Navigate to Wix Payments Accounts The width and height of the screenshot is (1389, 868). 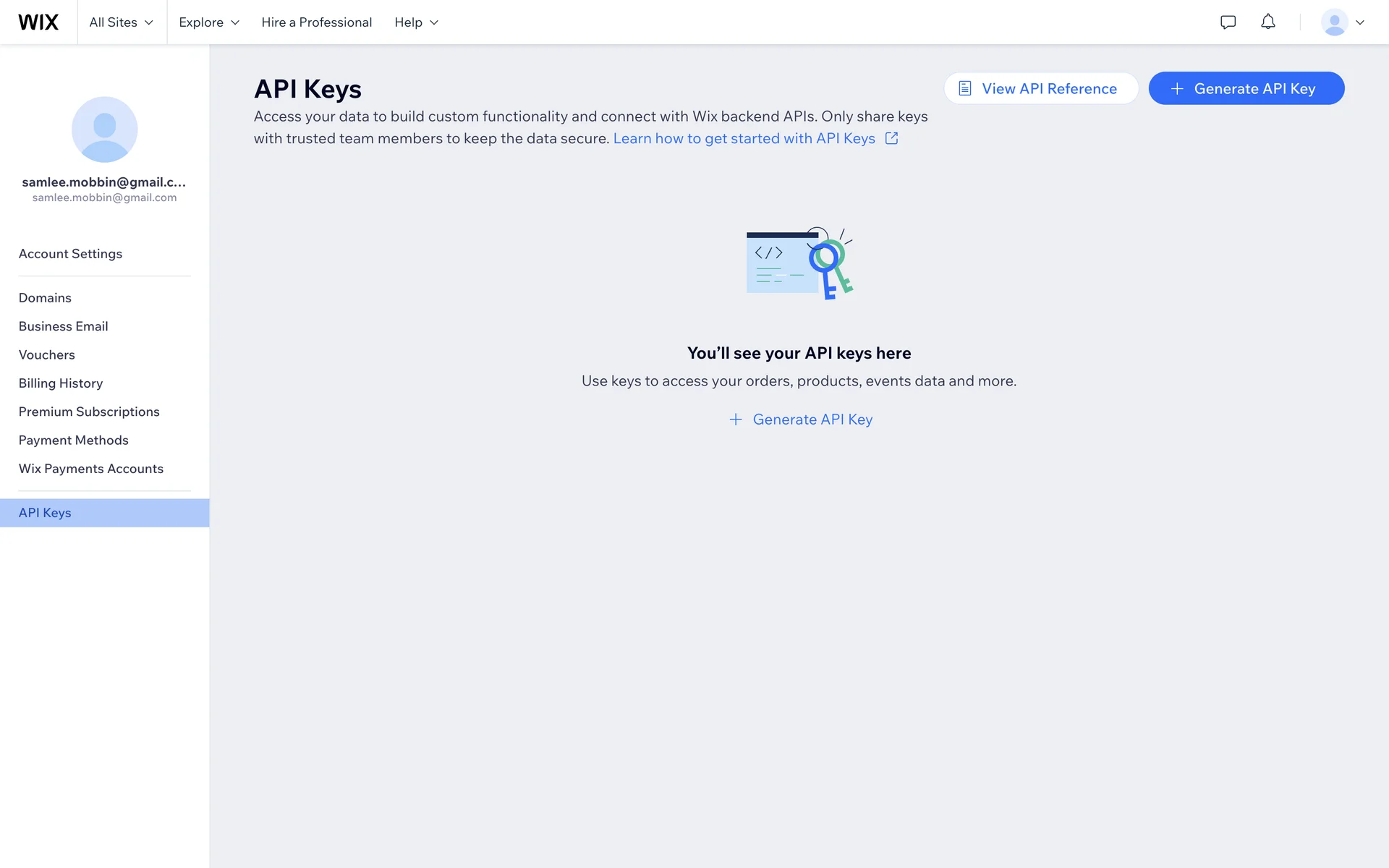(x=91, y=469)
